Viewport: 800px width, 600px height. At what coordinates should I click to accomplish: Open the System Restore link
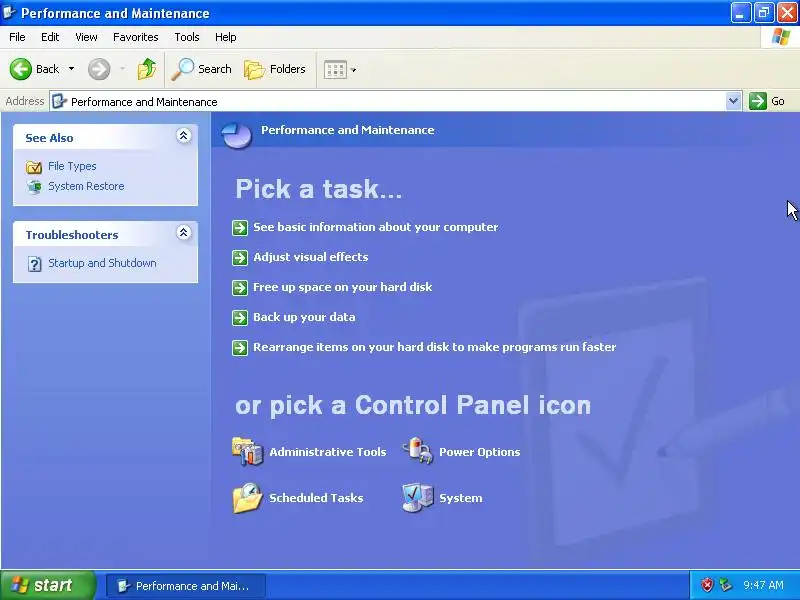[x=86, y=186]
